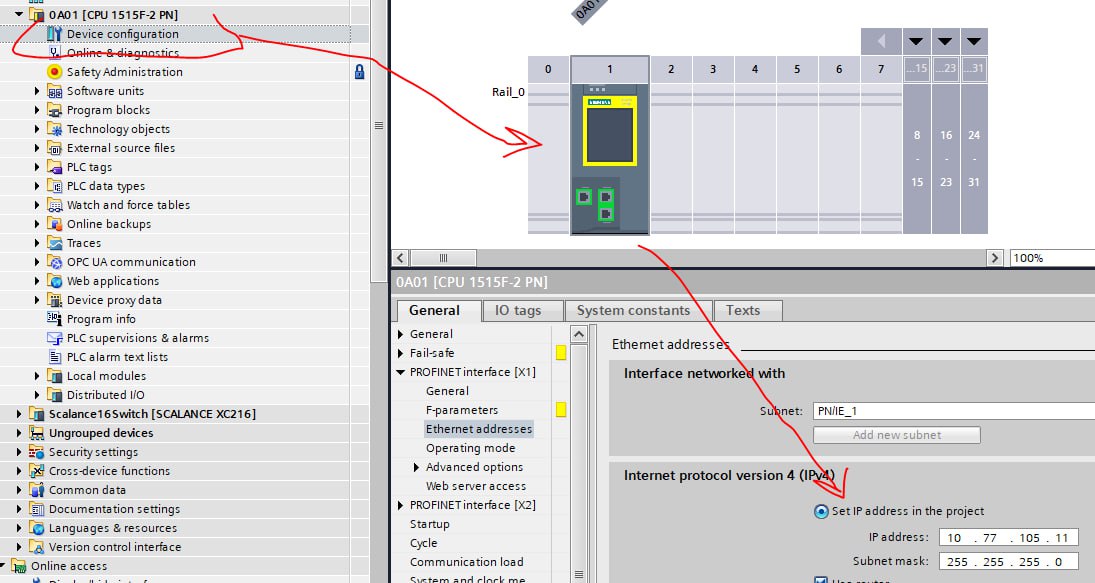Click the Device proxy data icon
The height and width of the screenshot is (583, 1095).
tap(54, 300)
